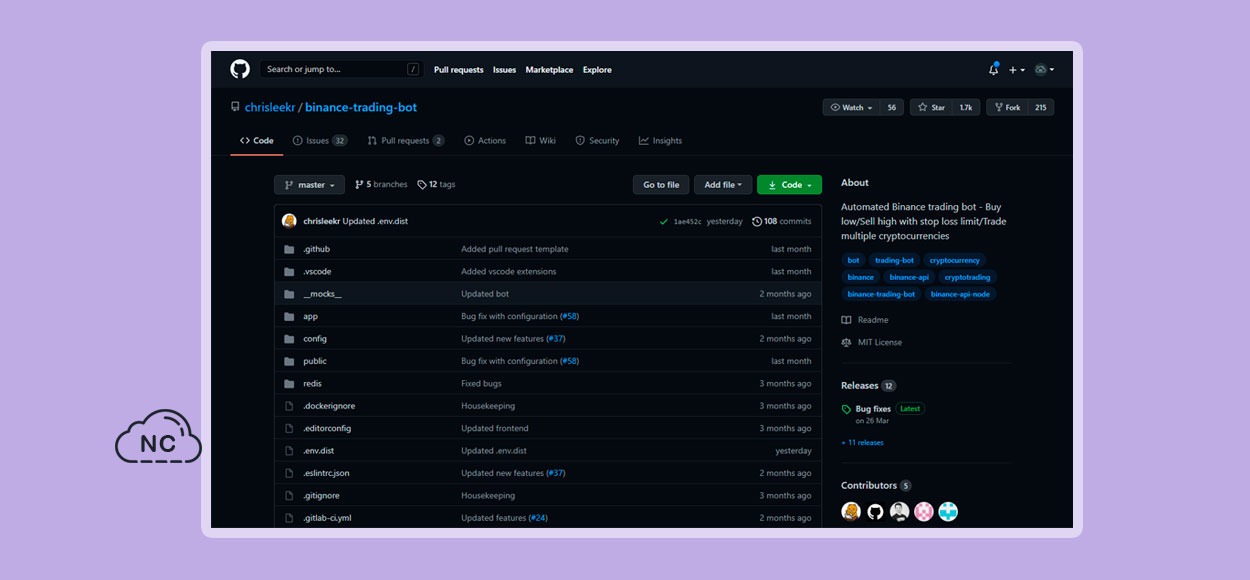Switch to the Pull requests tab with 2 count
1250x580 pixels.
tap(406, 141)
